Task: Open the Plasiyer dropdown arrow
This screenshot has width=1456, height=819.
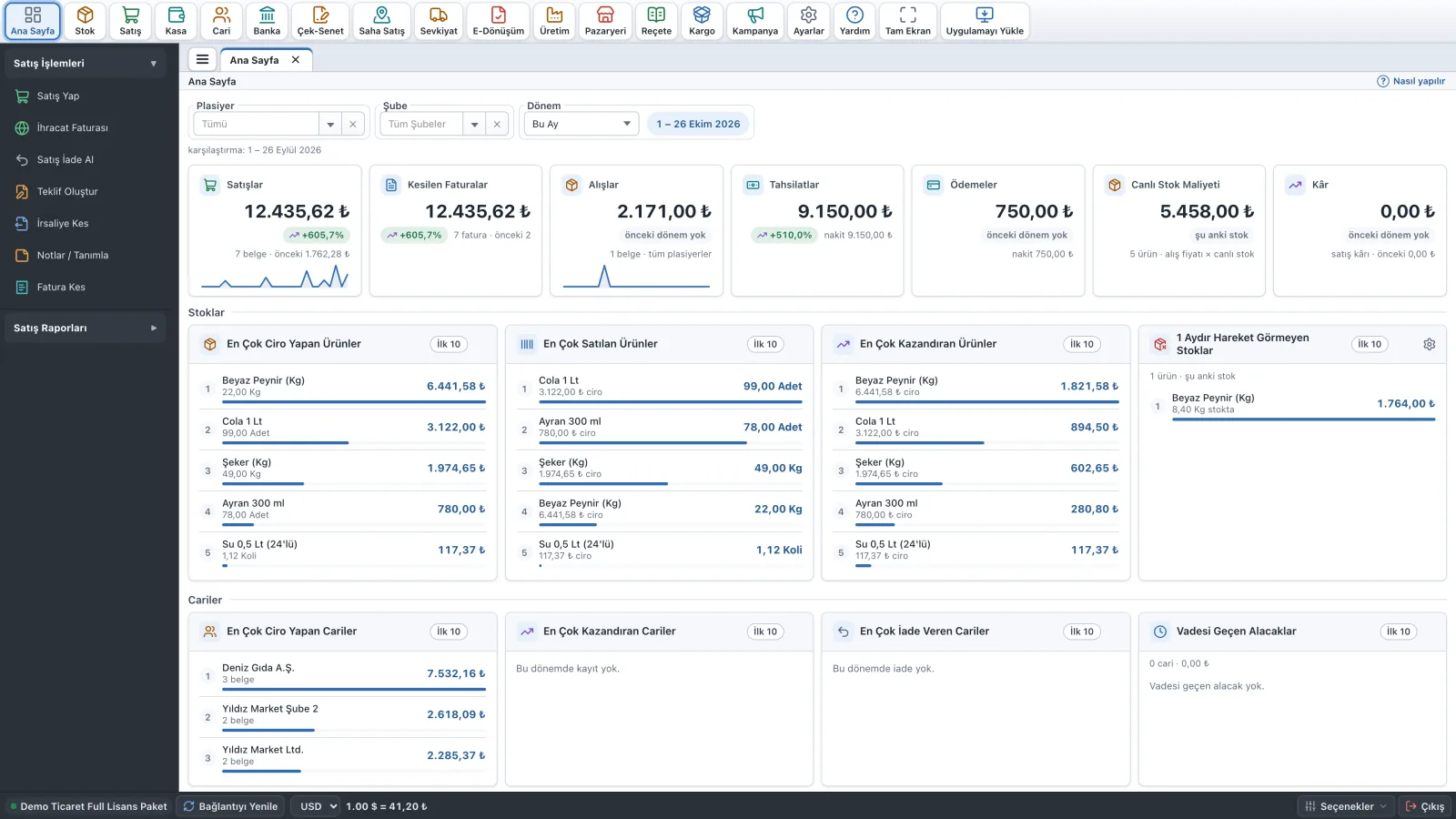Action: coord(330,124)
